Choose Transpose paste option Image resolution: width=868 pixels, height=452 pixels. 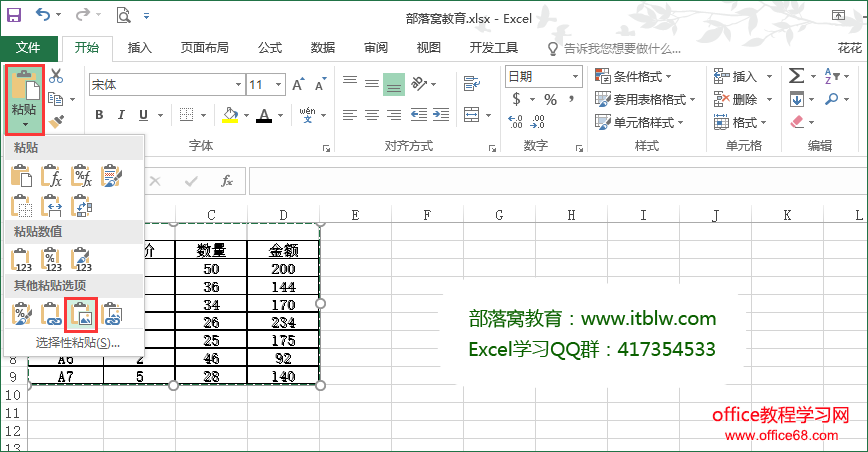click(x=81, y=206)
